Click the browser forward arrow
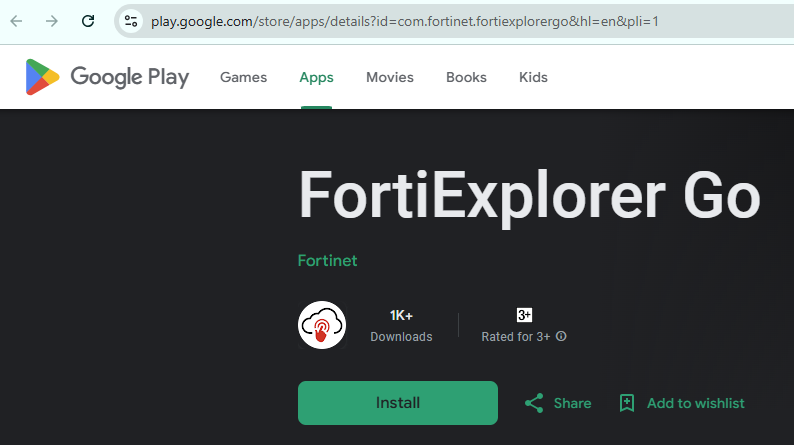The image size is (794, 445). coord(52,21)
